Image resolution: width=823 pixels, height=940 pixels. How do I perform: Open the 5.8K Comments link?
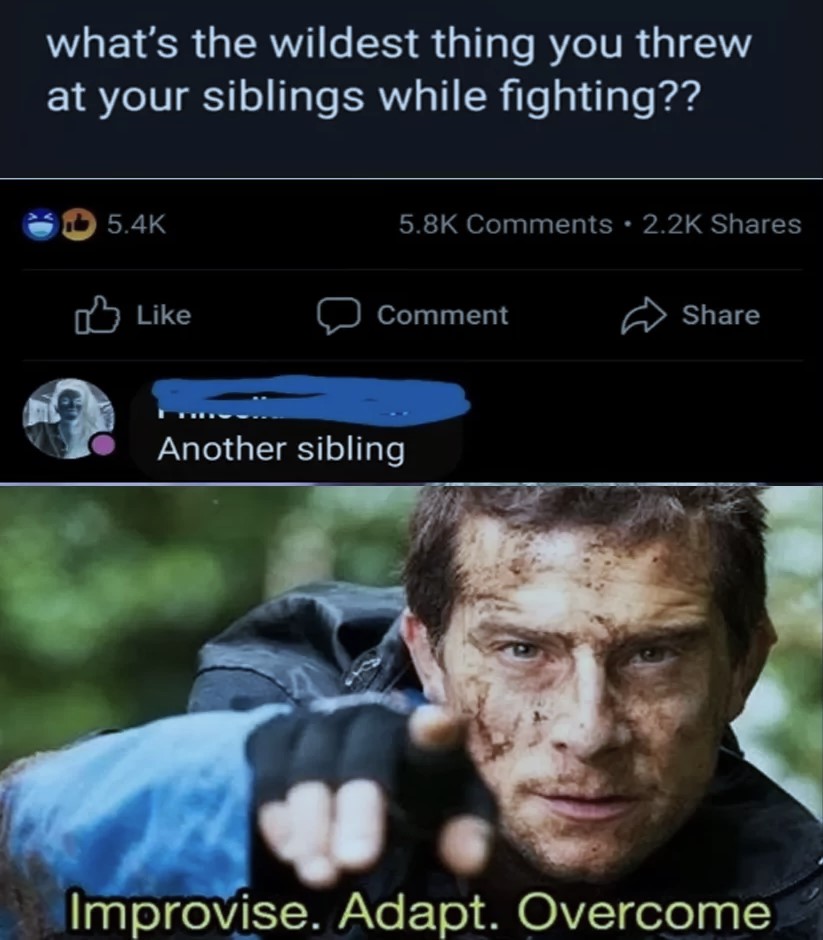point(505,225)
